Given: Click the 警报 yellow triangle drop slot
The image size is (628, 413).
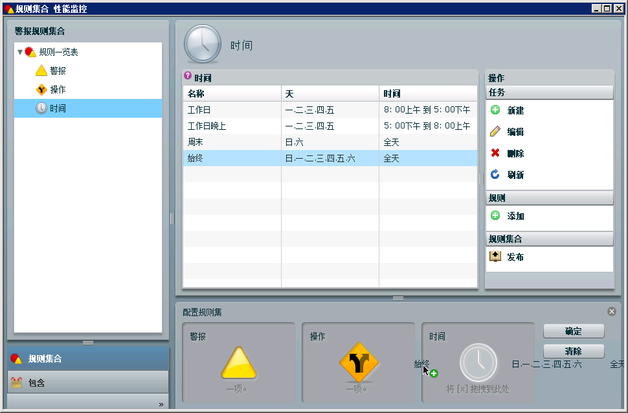Looking at the screenshot, I should coord(239,363).
